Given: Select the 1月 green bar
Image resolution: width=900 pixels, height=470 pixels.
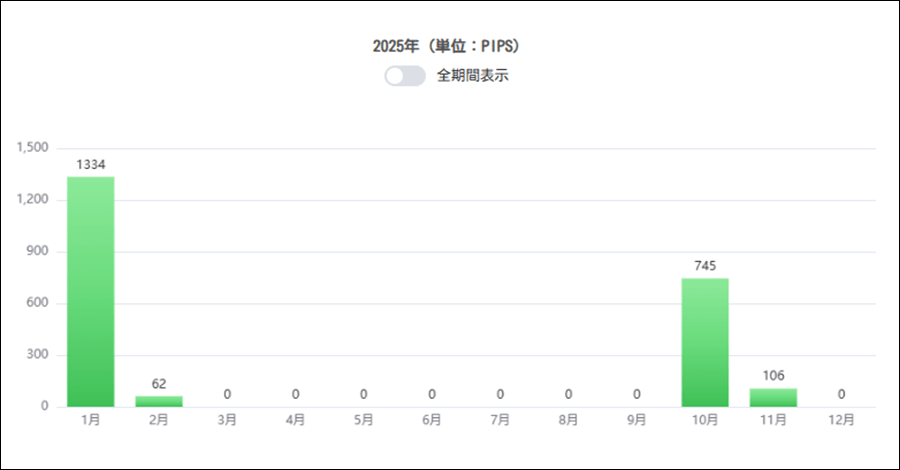Looking at the screenshot, I should coord(91,291).
